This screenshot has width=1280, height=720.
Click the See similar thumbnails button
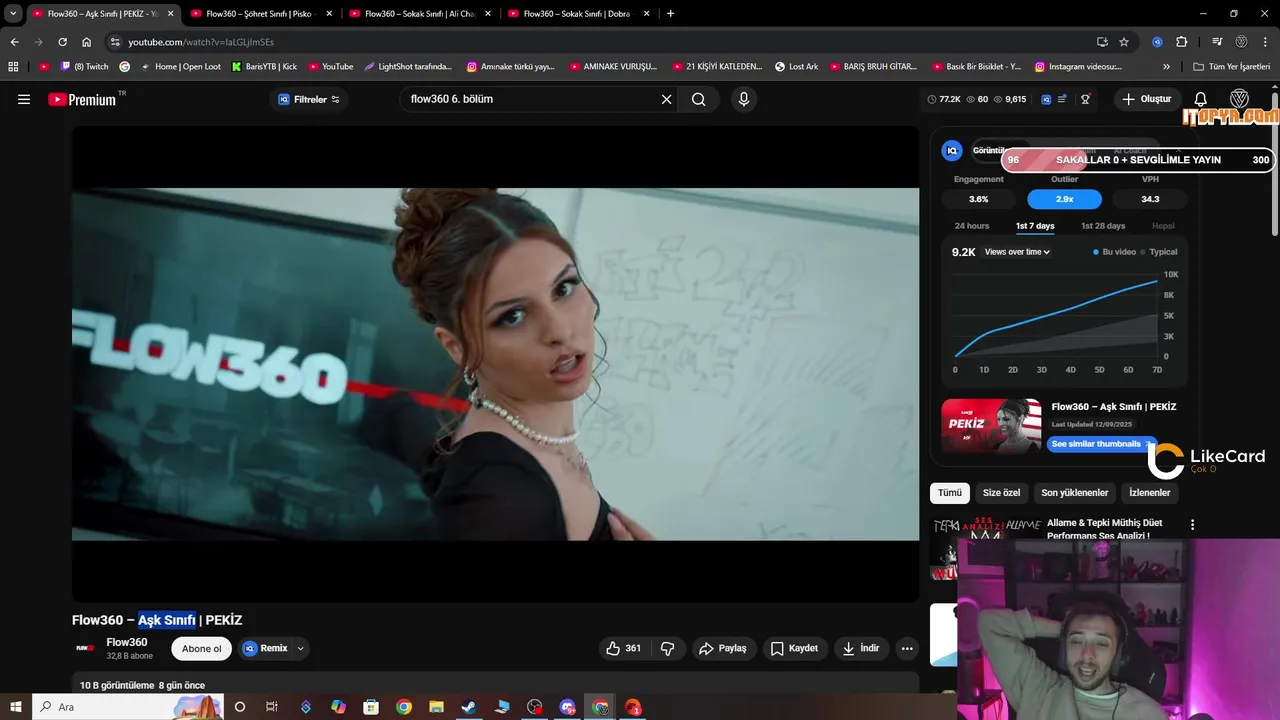point(1102,444)
